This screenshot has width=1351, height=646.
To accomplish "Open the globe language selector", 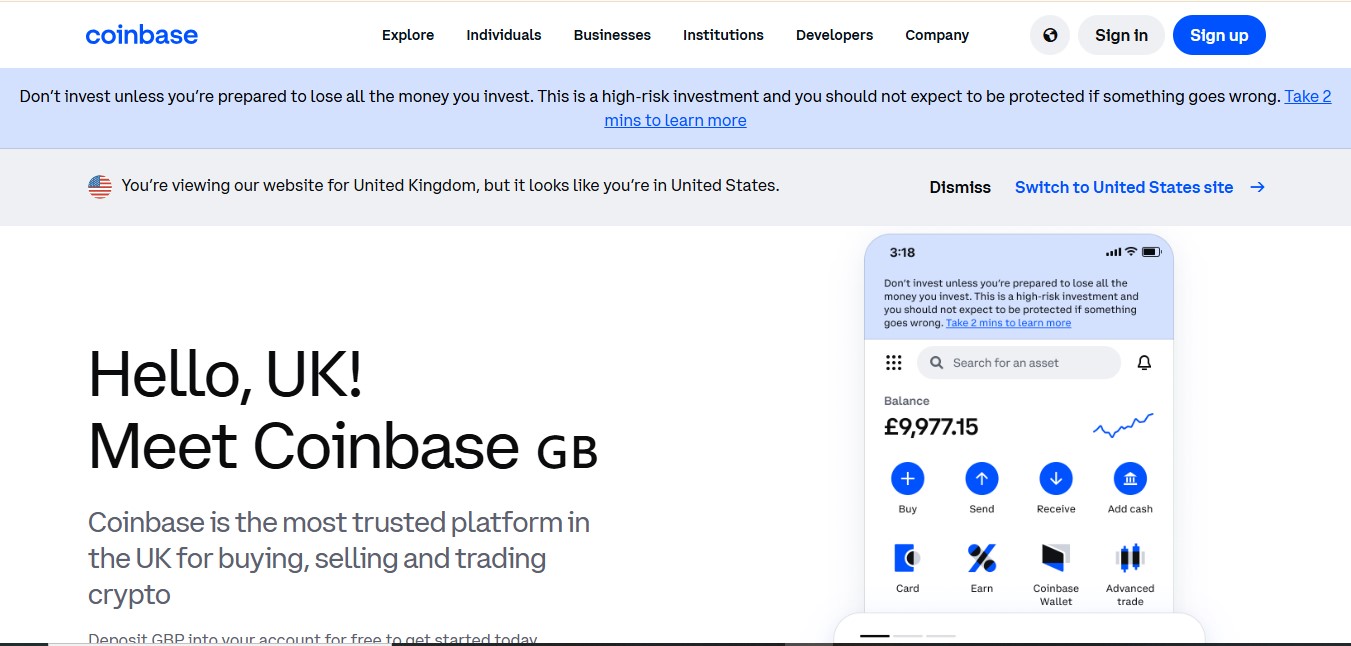I will click(1050, 35).
